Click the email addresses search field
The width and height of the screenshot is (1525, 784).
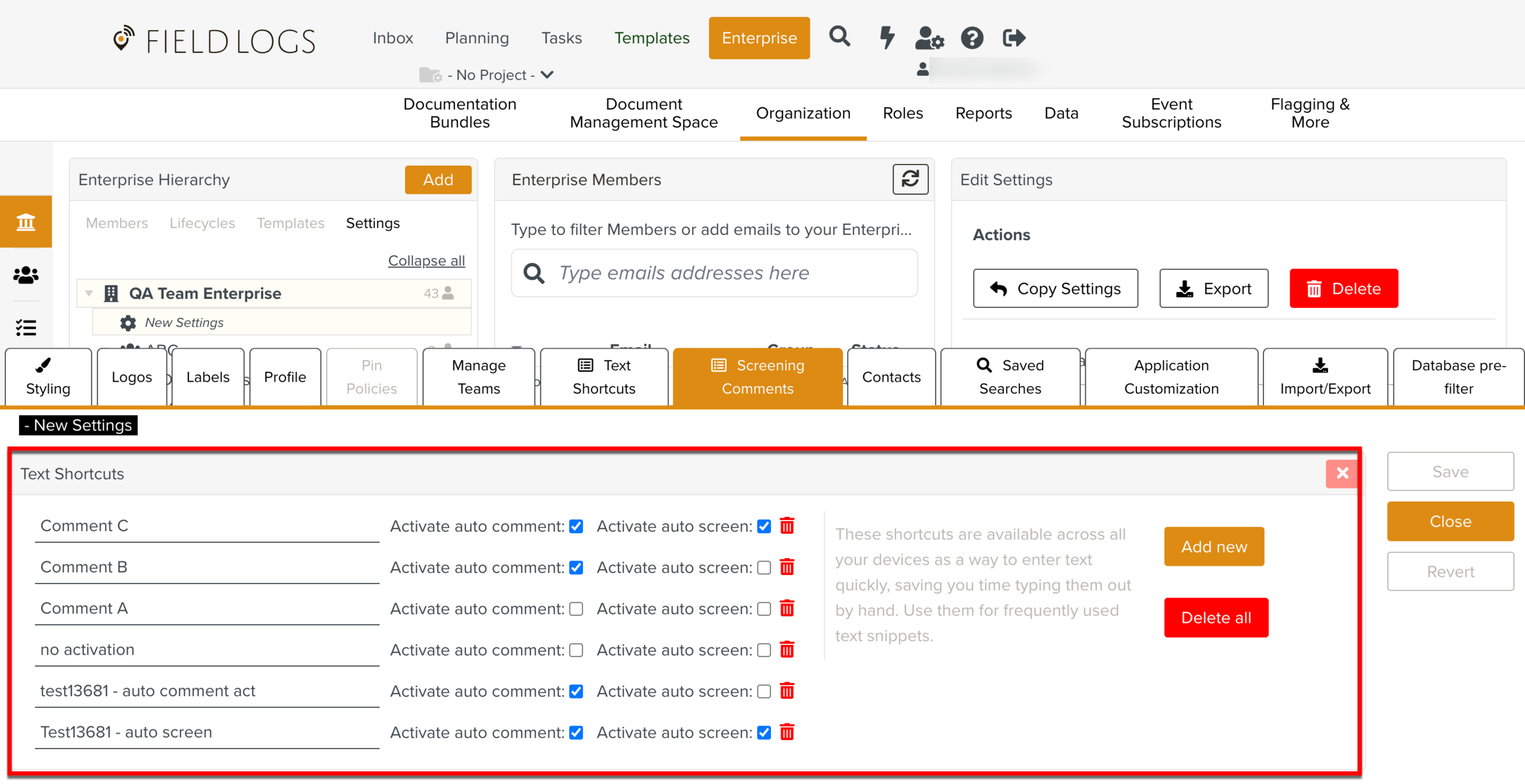pyautogui.click(x=714, y=273)
